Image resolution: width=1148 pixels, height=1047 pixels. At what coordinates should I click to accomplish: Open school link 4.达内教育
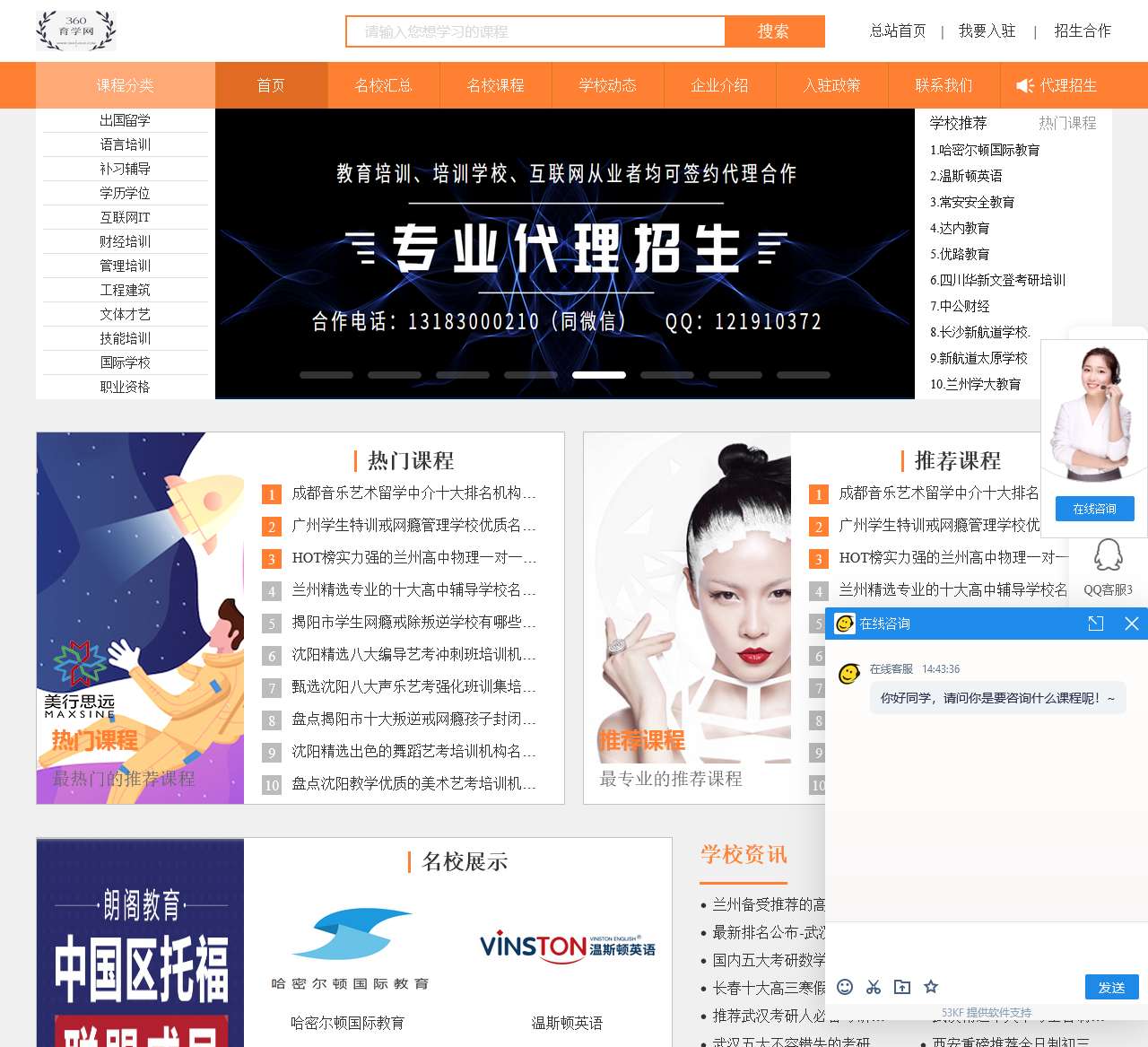[x=960, y=228]
